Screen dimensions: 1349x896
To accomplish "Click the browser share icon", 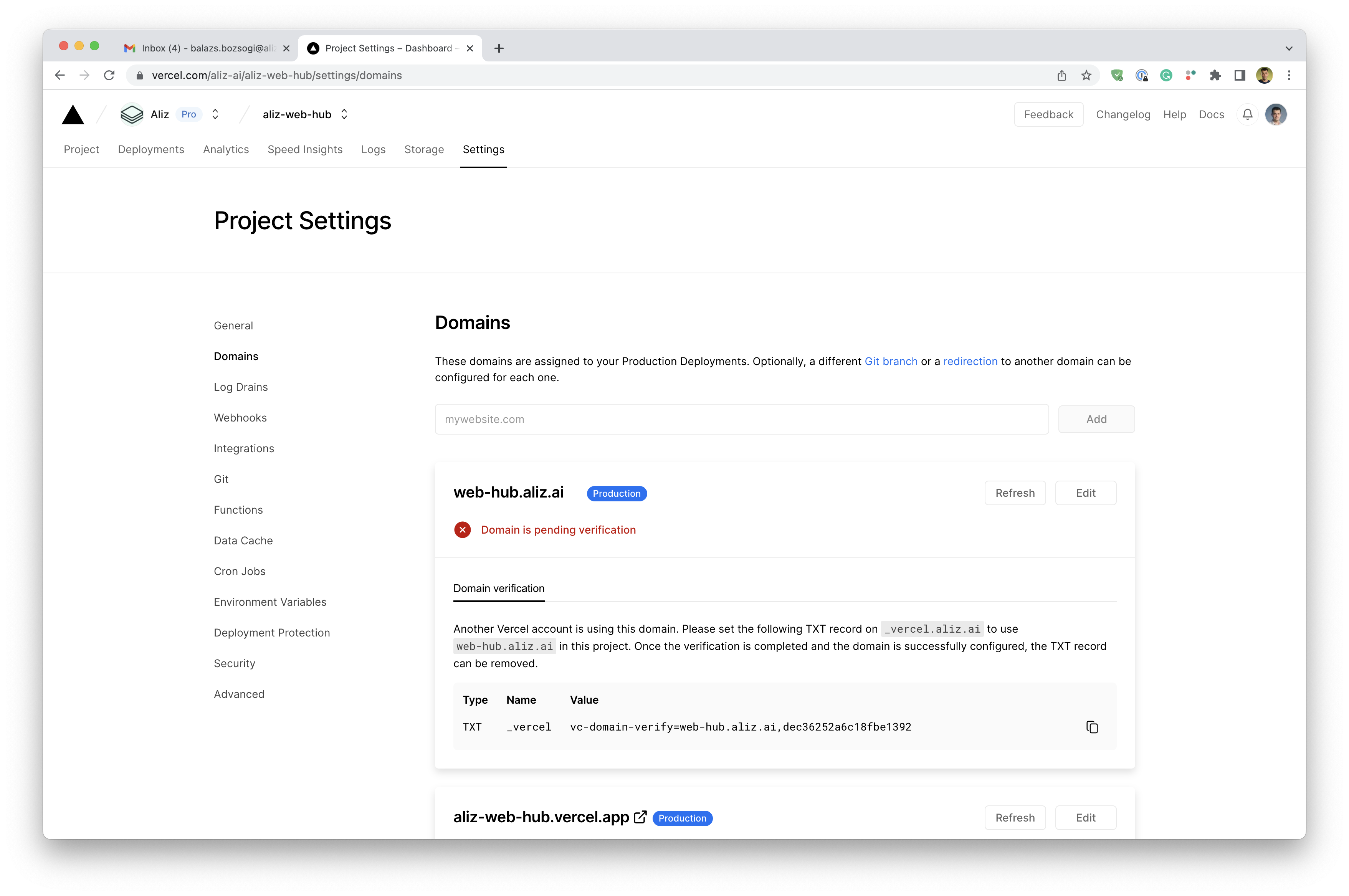I will click(x=1061, y=75).
